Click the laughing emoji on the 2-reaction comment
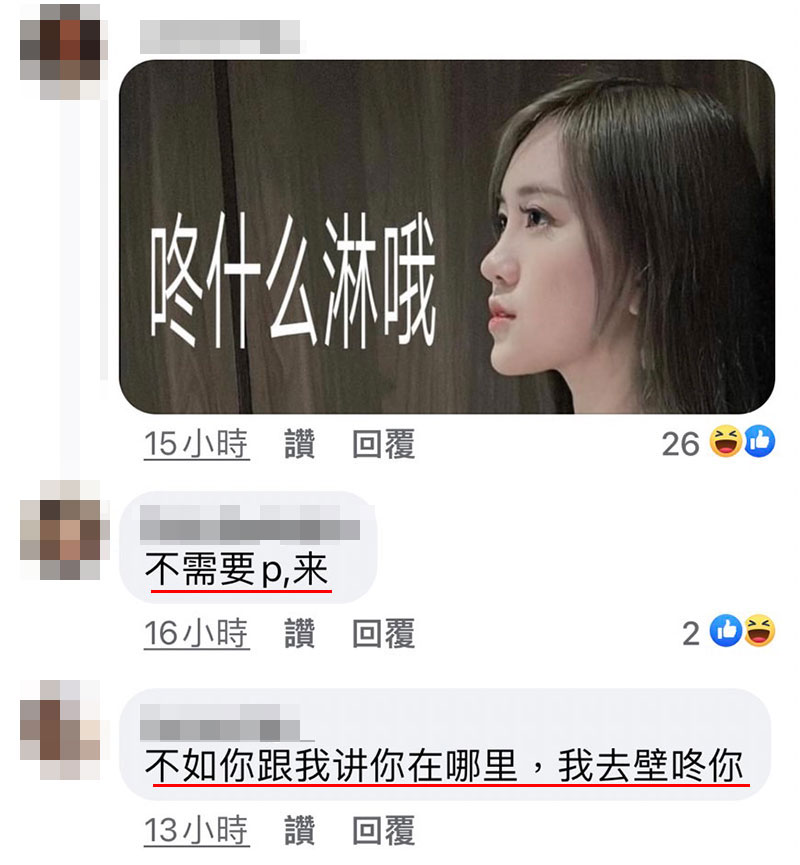Image resolution: width=800 pixels, height=865 pixels. tap(760, 631)
